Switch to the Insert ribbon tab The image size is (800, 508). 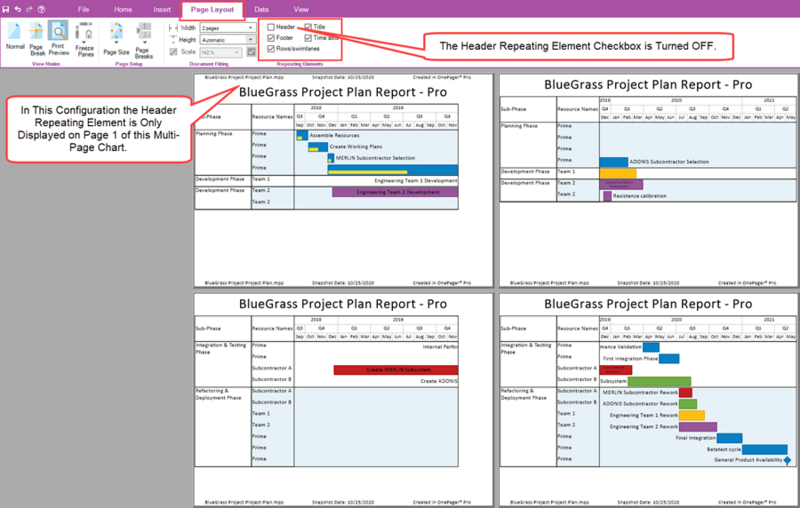[162, 9]
